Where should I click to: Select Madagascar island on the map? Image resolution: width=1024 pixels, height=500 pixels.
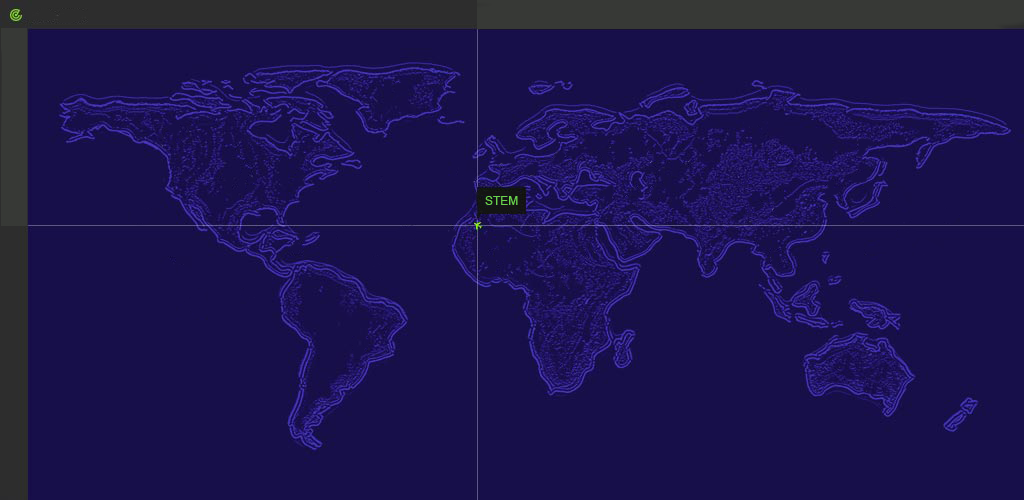[x=623, y=348]
